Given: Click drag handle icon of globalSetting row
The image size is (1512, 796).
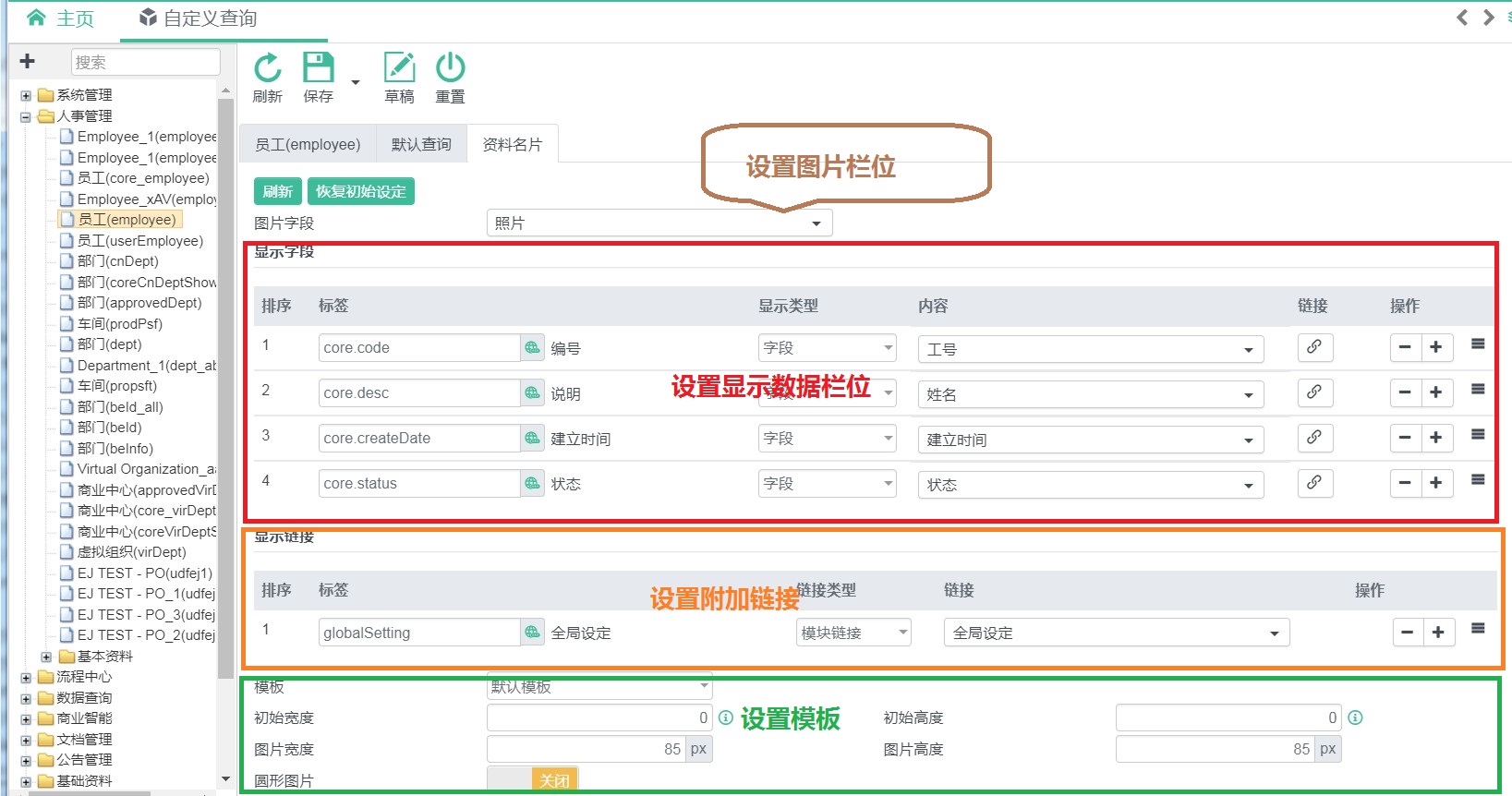Looking at the screenshot, I should 1478,629.
